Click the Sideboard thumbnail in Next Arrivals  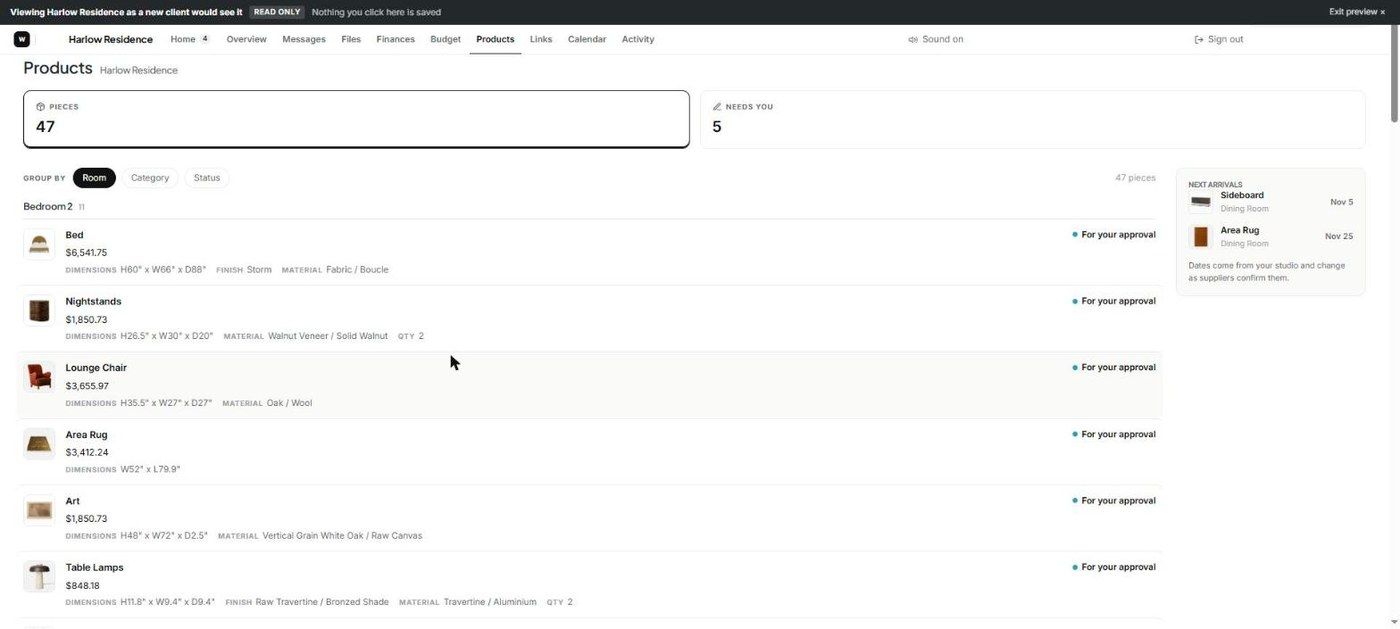1200,202
